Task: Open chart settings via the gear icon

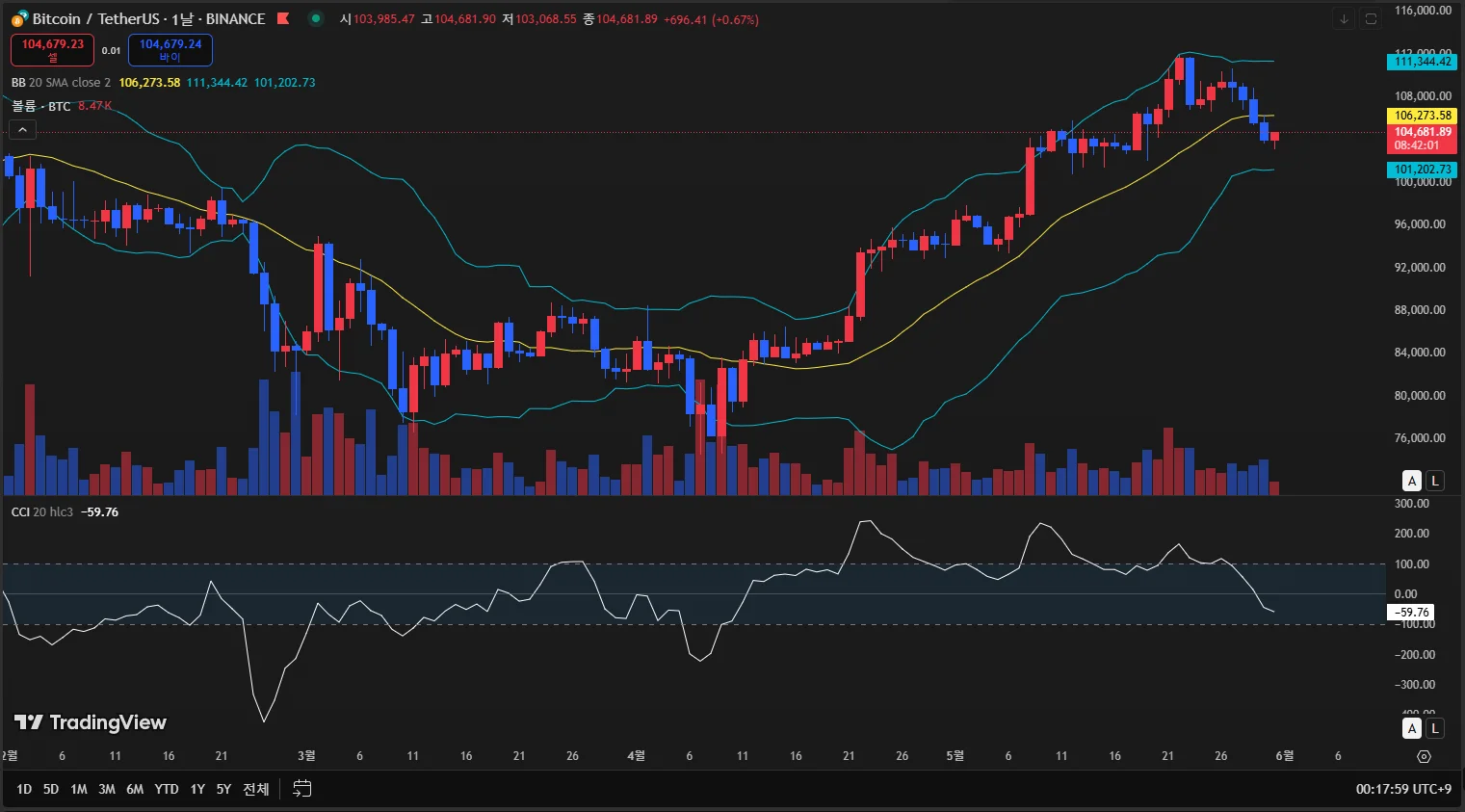Action: [x=1425, y=756]
